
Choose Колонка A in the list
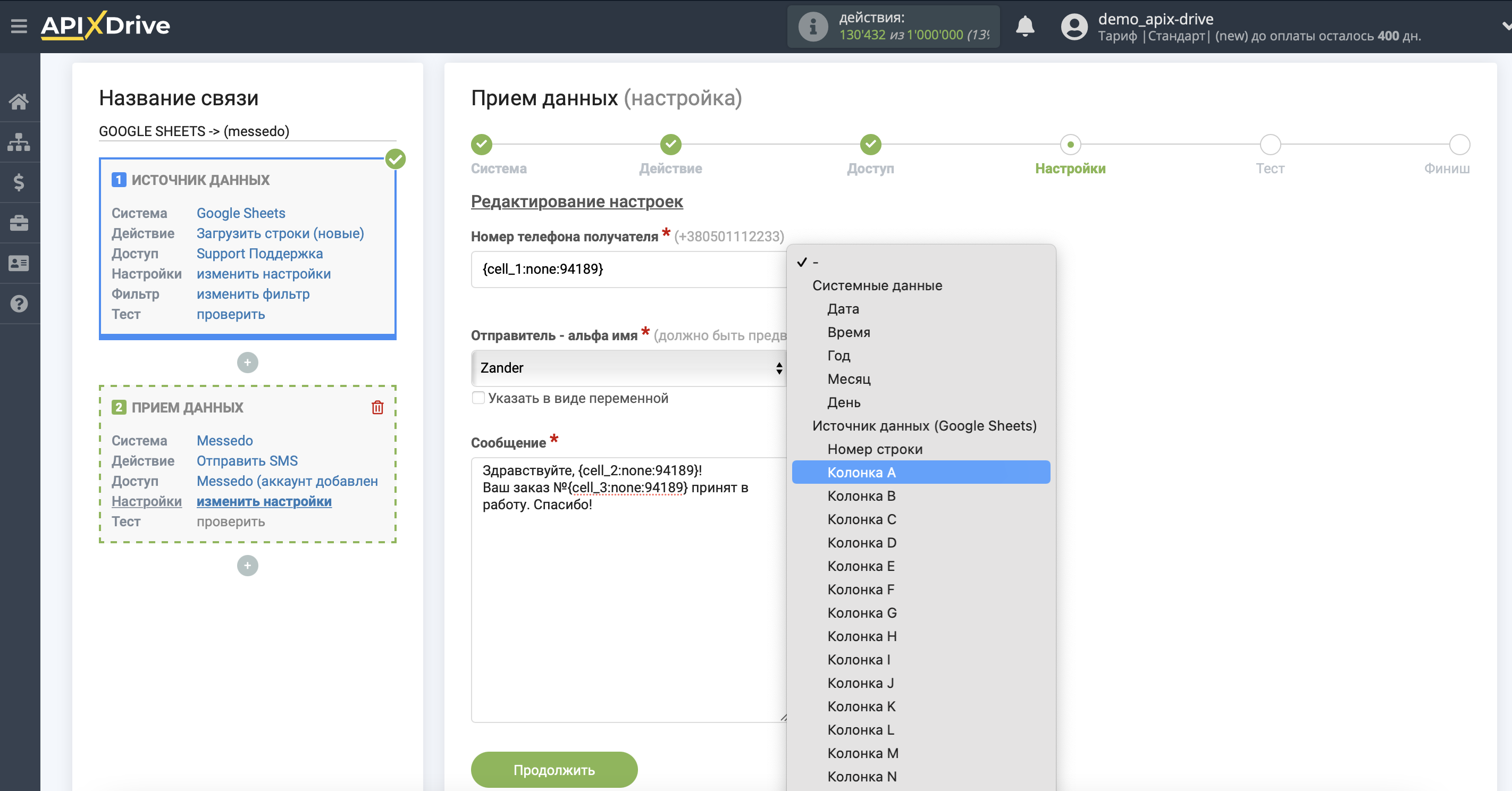click(x=921, y=473)
